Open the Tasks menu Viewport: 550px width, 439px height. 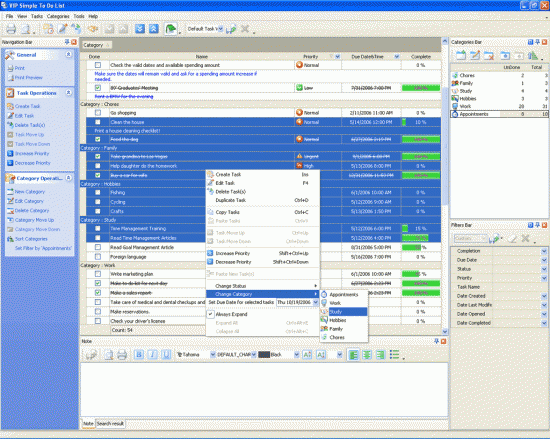[36, 16]
